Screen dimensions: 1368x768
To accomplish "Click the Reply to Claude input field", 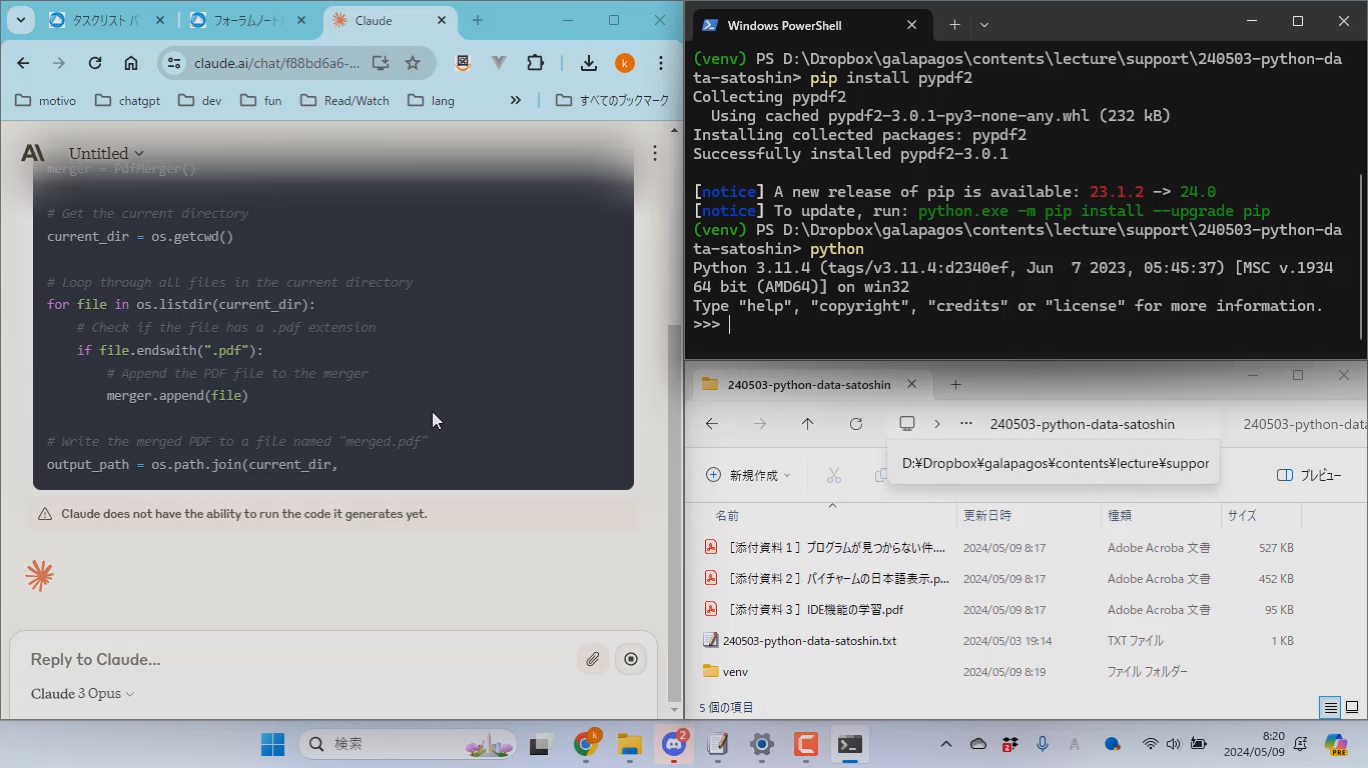I will (x=300, y=659).
